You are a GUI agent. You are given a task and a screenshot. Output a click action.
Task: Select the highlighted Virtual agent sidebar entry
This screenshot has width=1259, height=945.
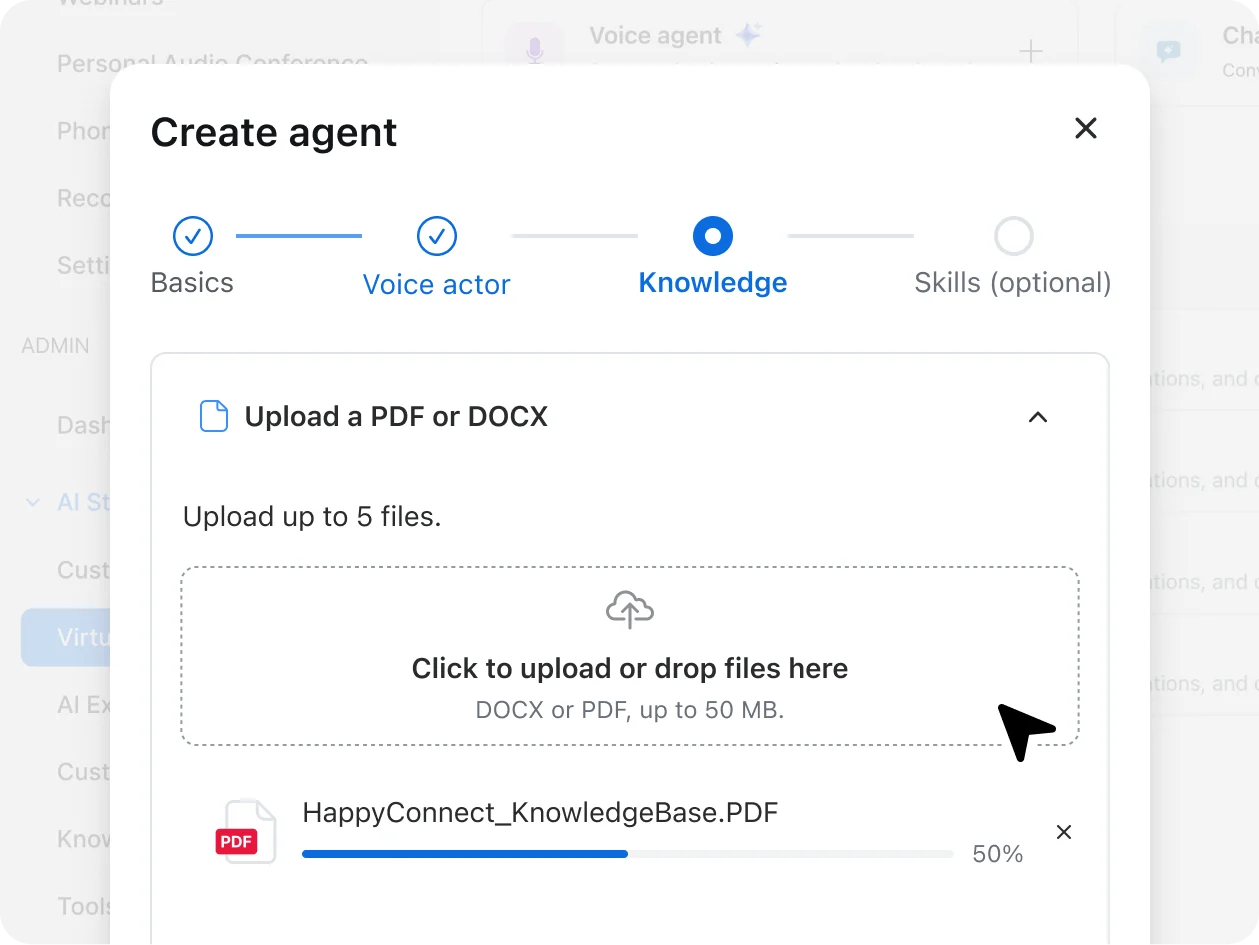coord(85,637)
